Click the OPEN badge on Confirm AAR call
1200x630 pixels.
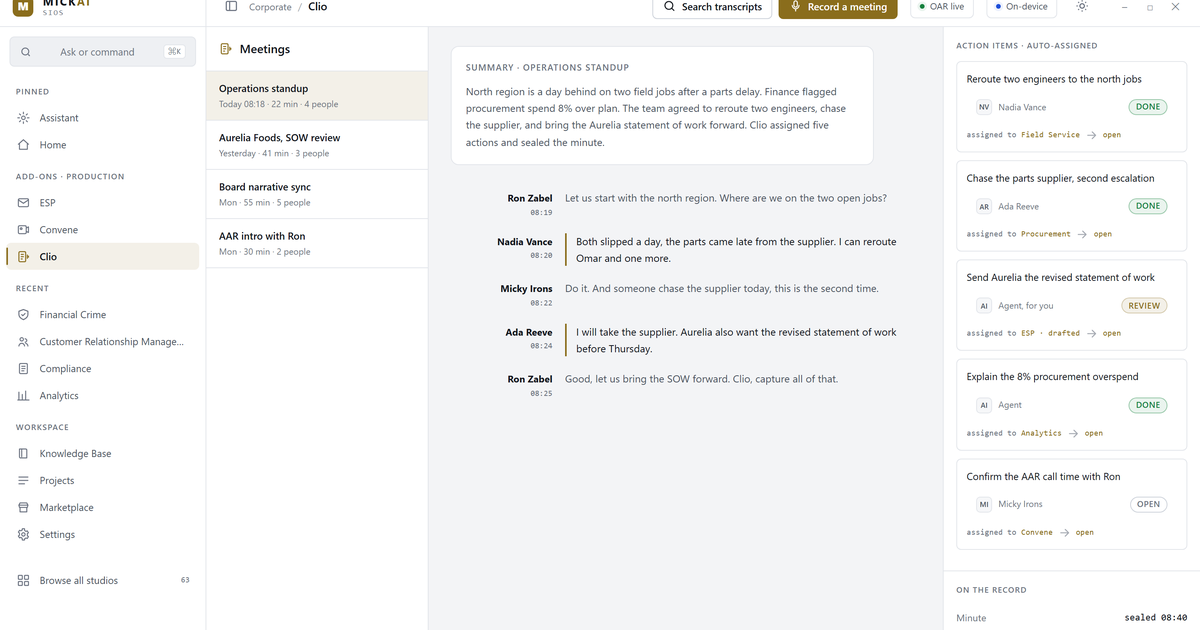1148,505
